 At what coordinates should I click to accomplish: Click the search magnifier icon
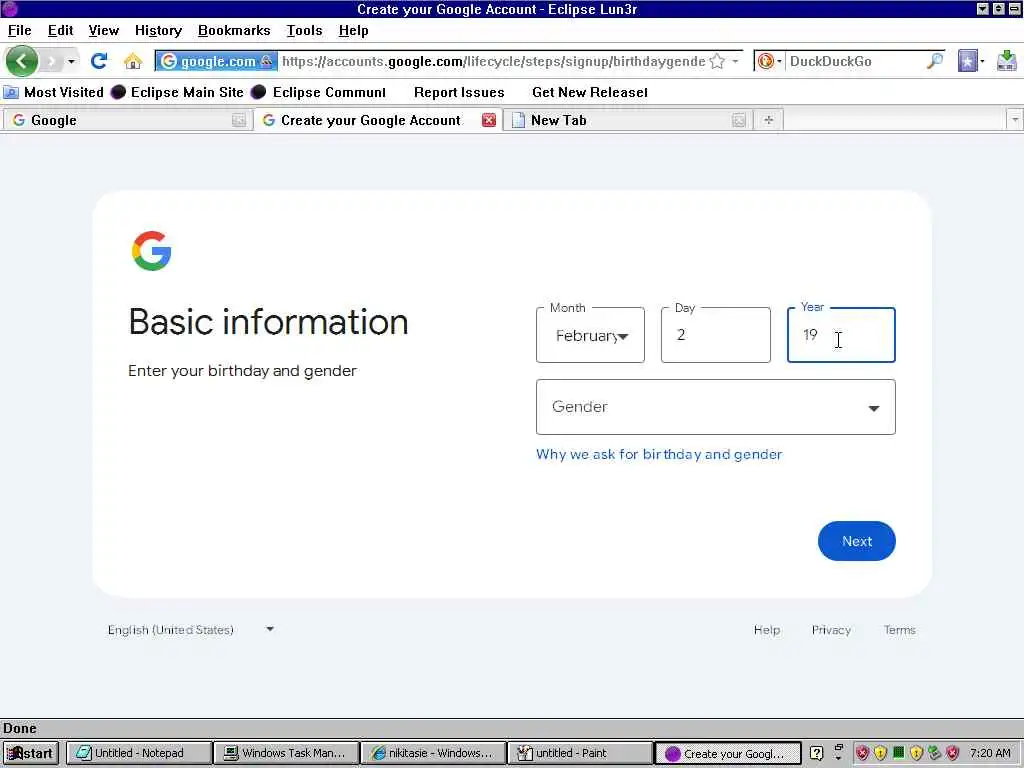(935, 61)
